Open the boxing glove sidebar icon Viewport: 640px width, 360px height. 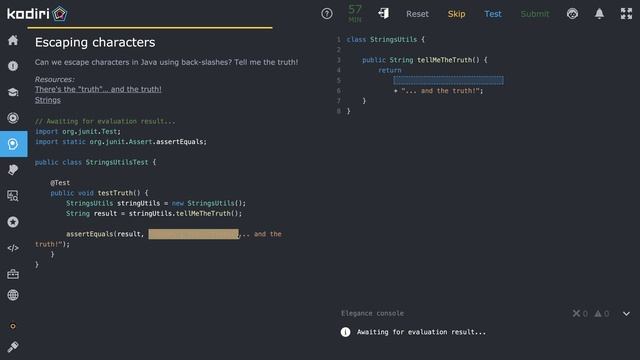pos(13,170)
